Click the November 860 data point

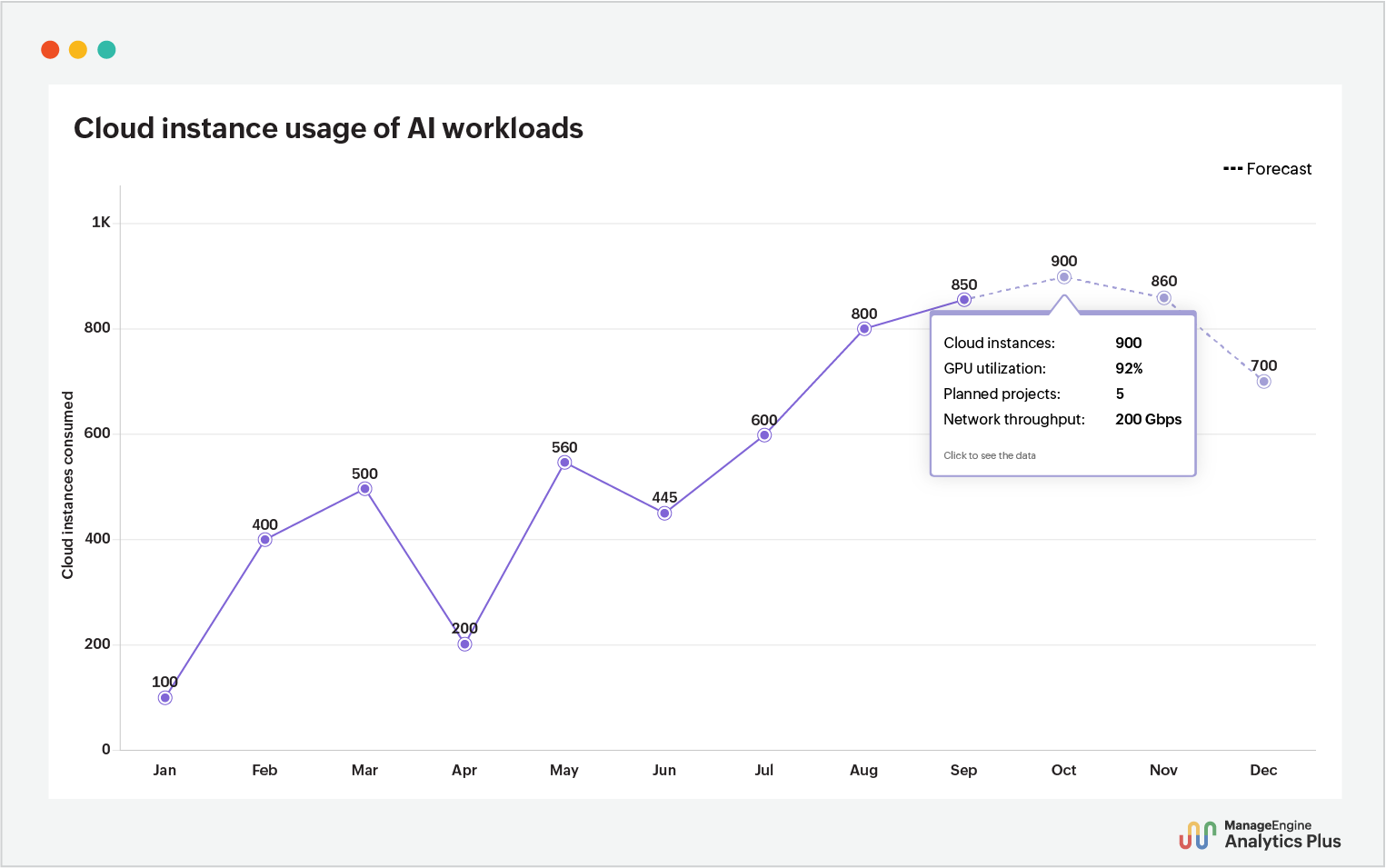coord(1163,297)
